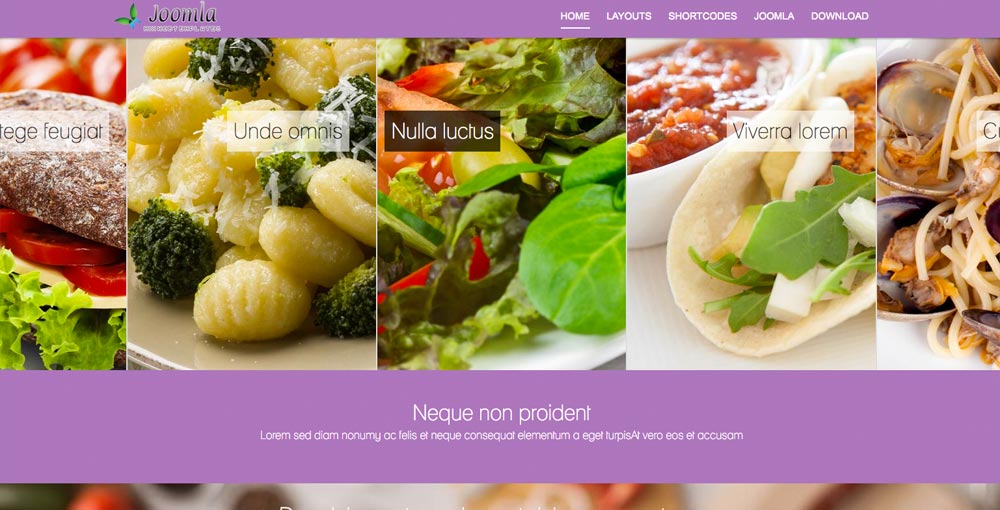Select the Joomla navigation item
The height and width of the screenshot is (510, 1000).
774,17
